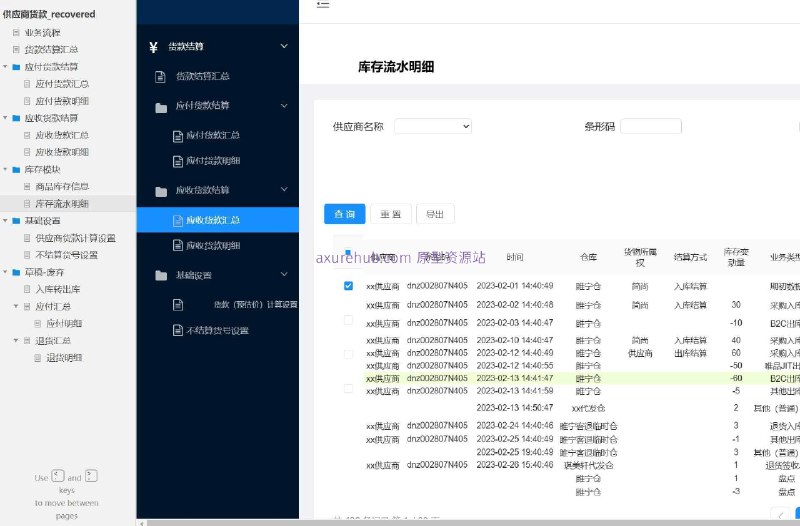800x526 pixels.
Task: Select 应收货款汇总 in left page tree
Action: (x=62, y=135)
